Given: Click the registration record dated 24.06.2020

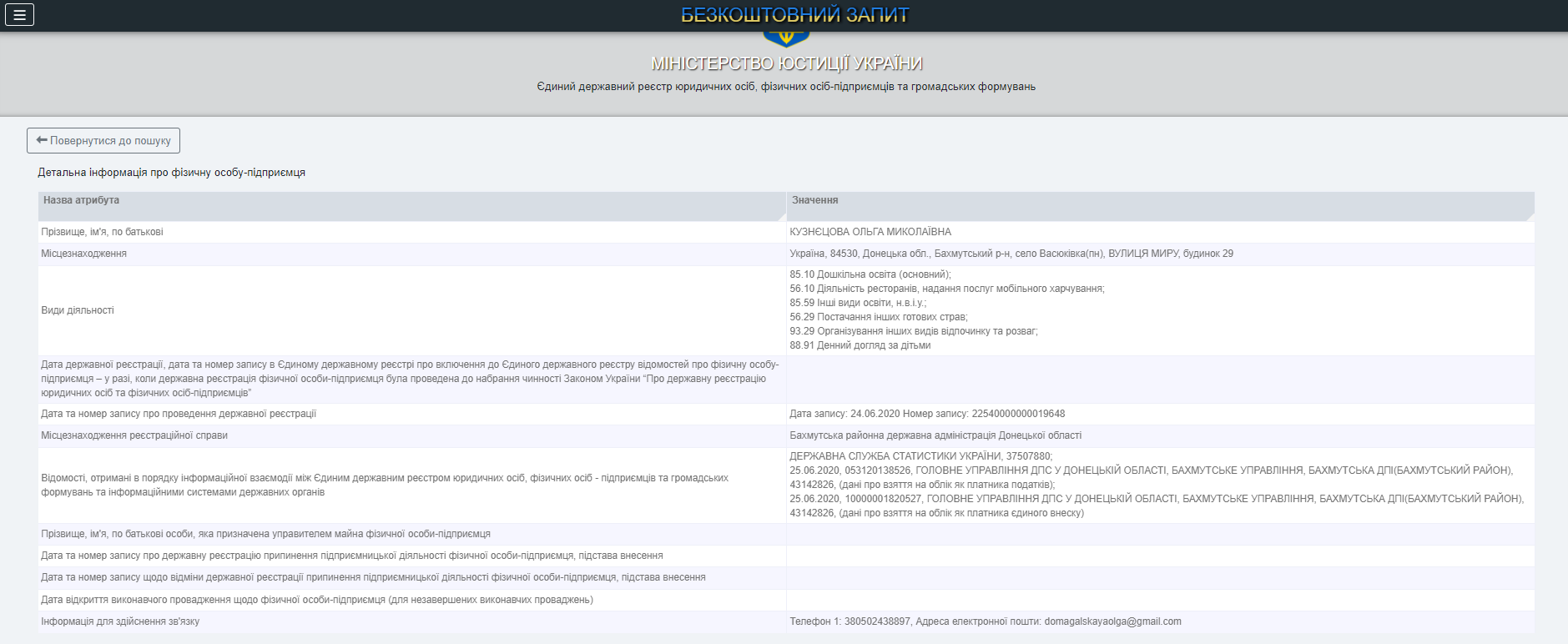Looking at the screenshot, I should click(x=926, y=414).
